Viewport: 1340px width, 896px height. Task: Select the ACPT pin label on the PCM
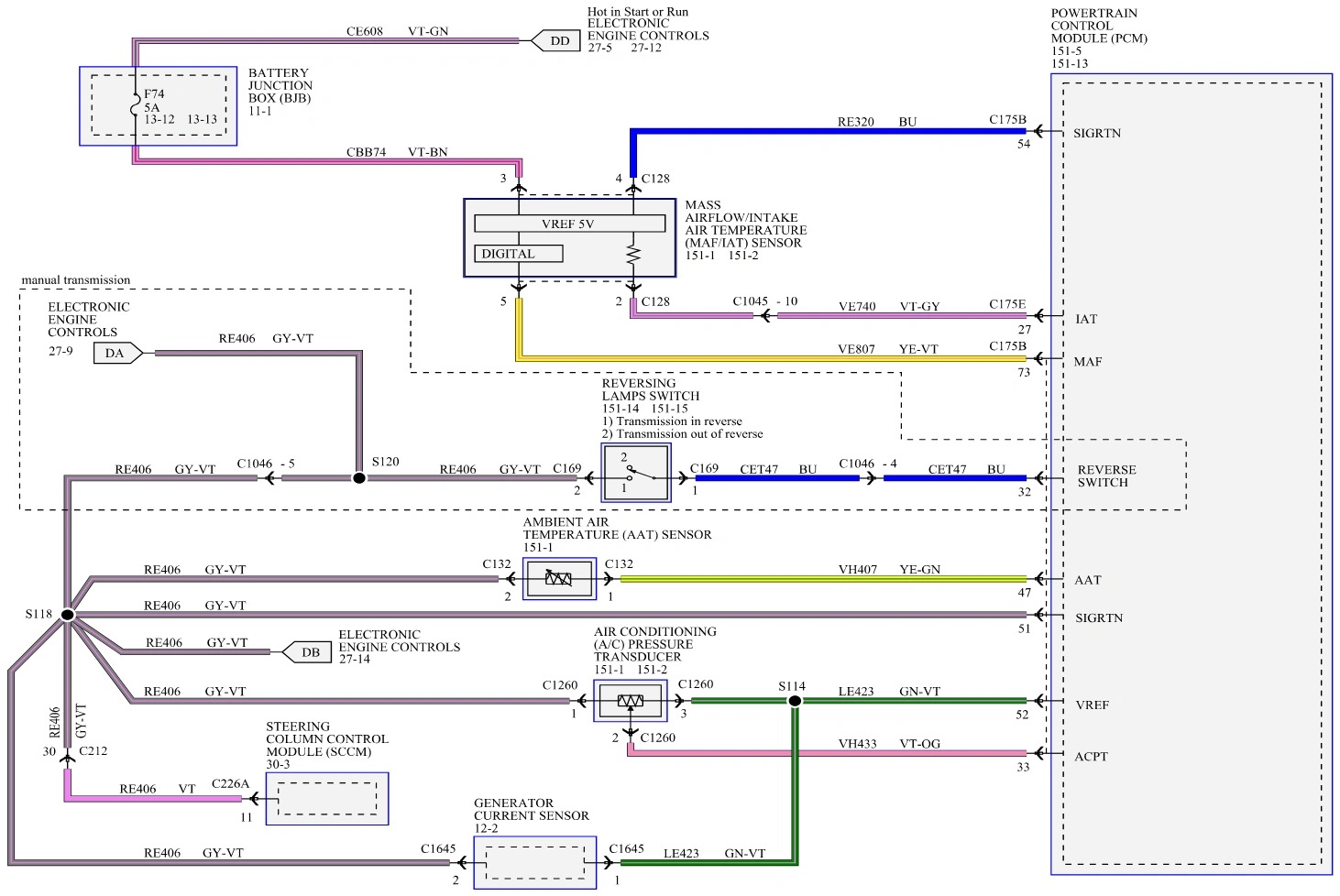click(x=1091, y=757)
